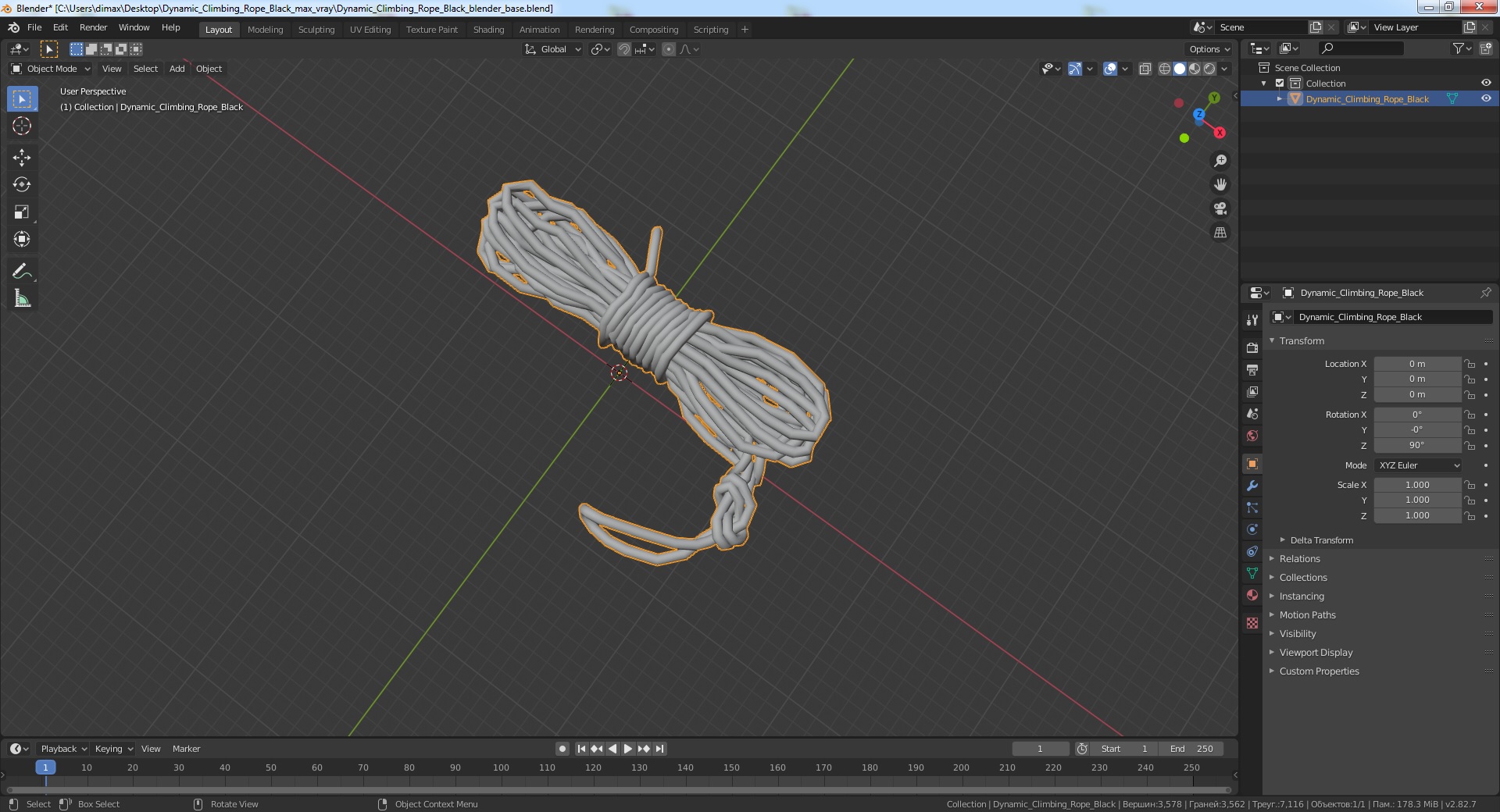Select the Annotate pencil tool
Screen dimensions: 1500x812
22,272
